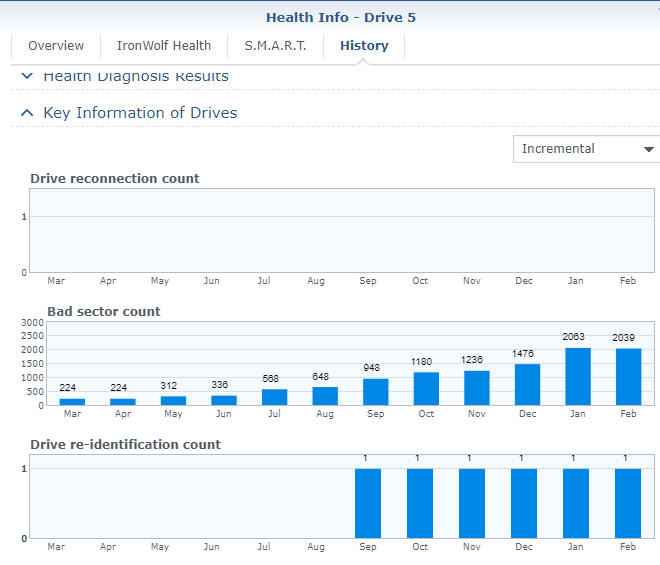Click the Drive re-identification count chart title
This screenshot has height=565, width=660.
click(125, 445)
